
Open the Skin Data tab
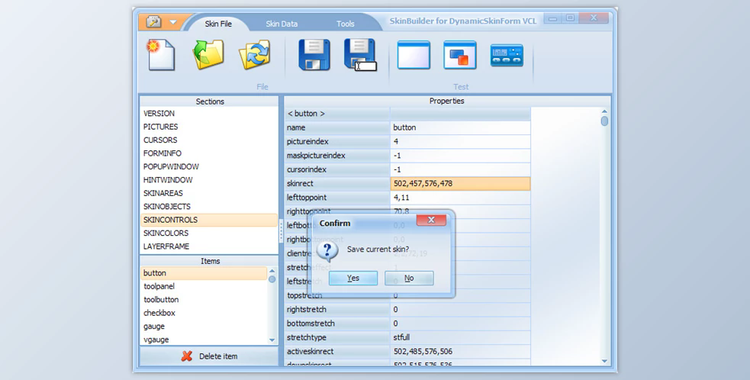click(282, 23)
